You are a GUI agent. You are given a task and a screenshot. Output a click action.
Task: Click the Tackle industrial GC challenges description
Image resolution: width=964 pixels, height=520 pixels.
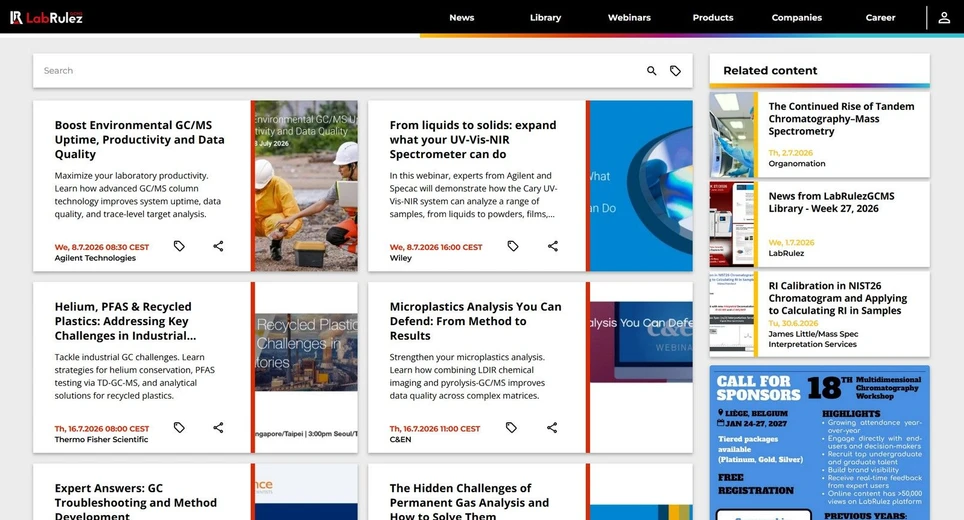(135, 376)
